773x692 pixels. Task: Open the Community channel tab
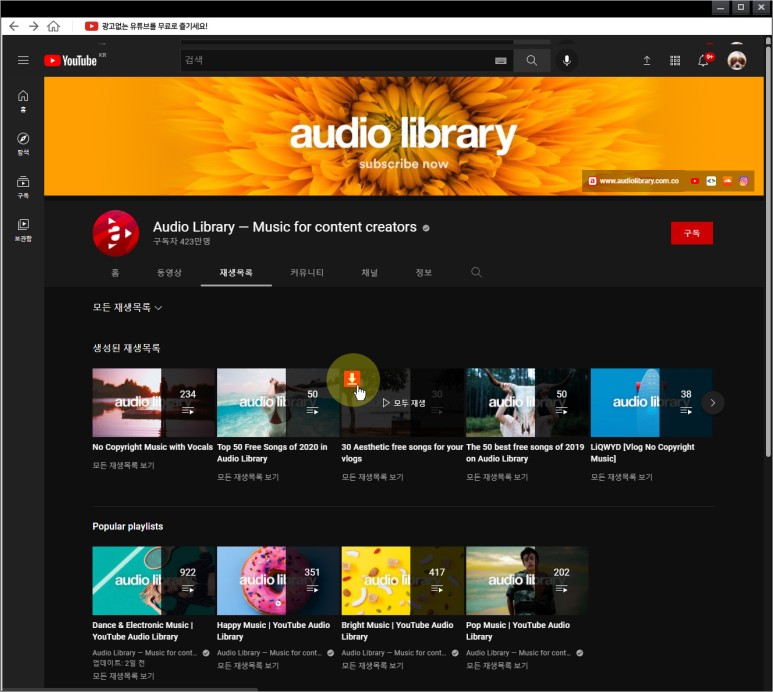[x=307, y=273]
